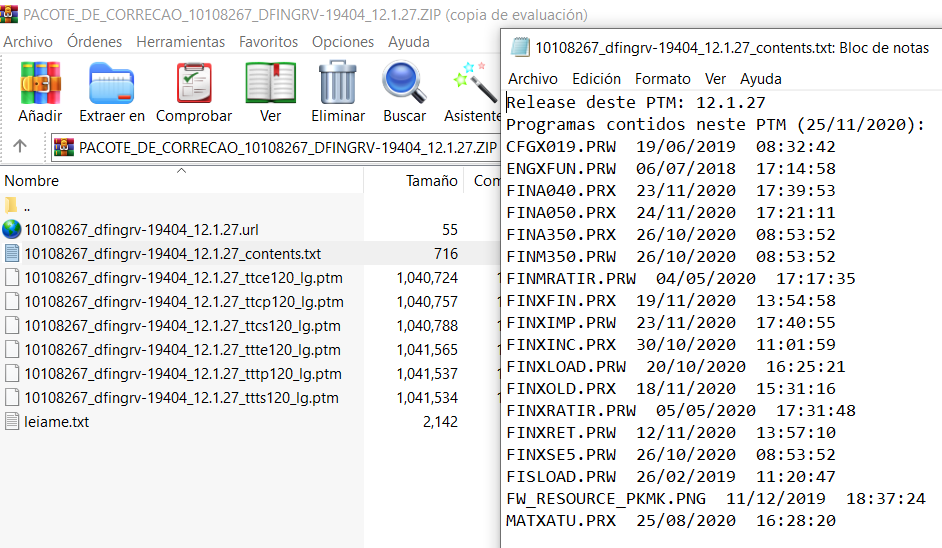Click the FINA040.PRX line in Notepad
The width and height of the screenshot is (942, 548).
(670, 190)
